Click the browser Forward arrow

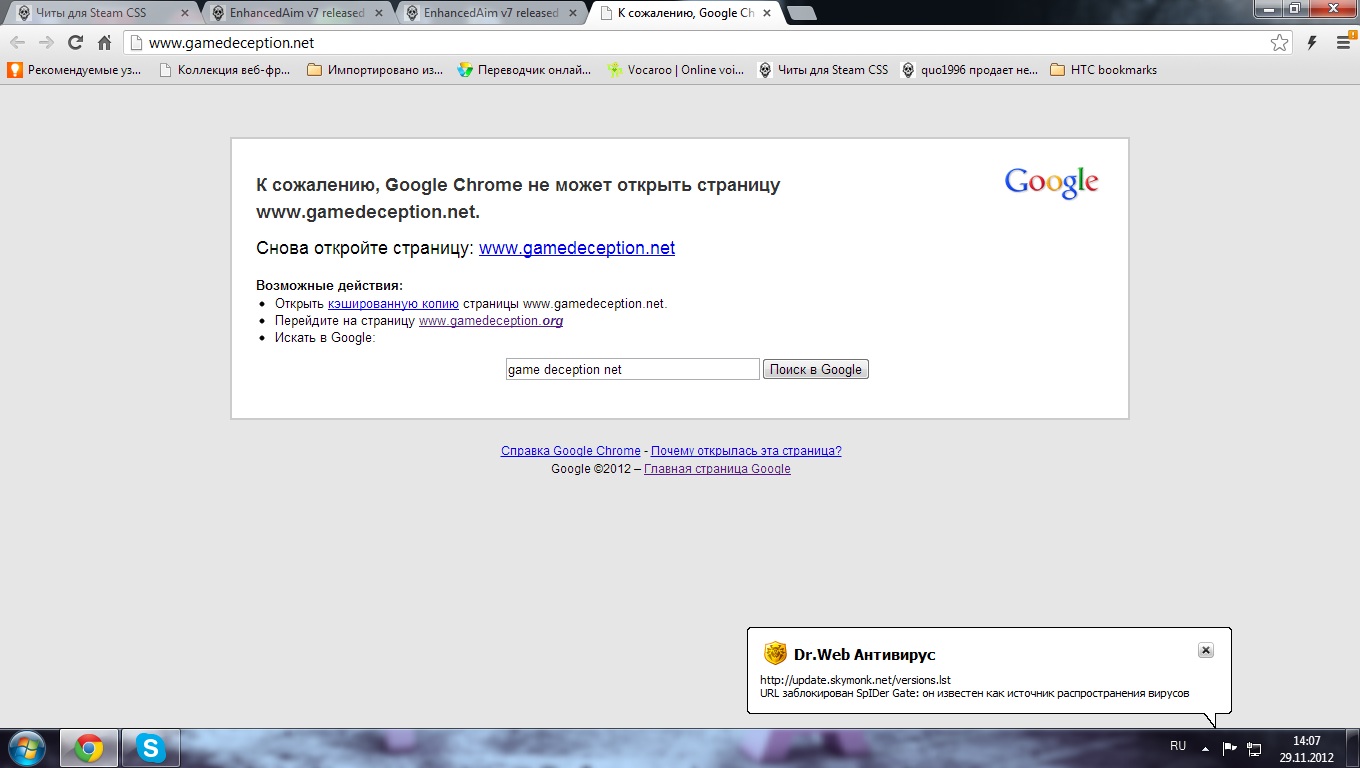coord(46,43)
